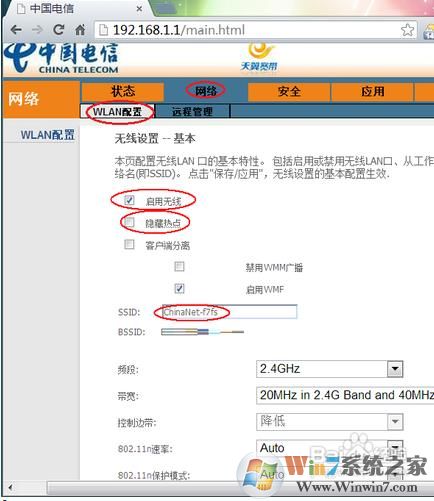
Task: Click the China Telecom logo
Action: (62, 58)
